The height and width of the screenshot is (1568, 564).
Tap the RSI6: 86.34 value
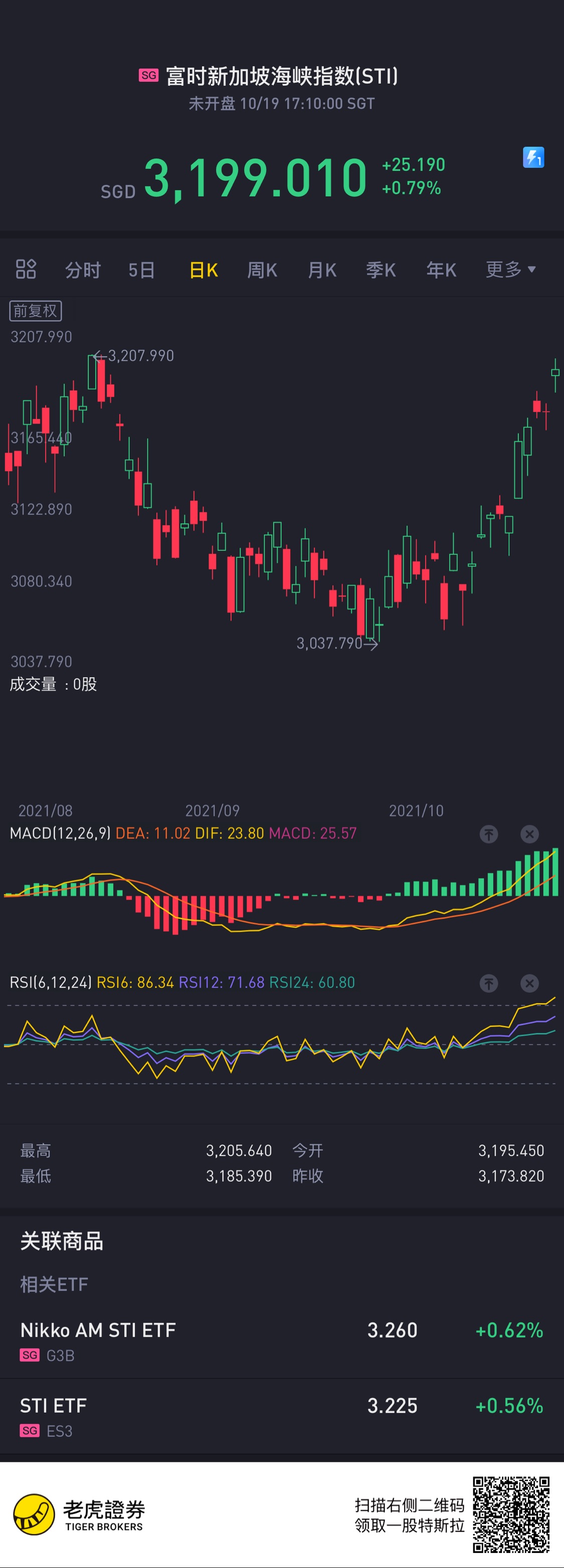pyautogui.click(x=135, y=983)
